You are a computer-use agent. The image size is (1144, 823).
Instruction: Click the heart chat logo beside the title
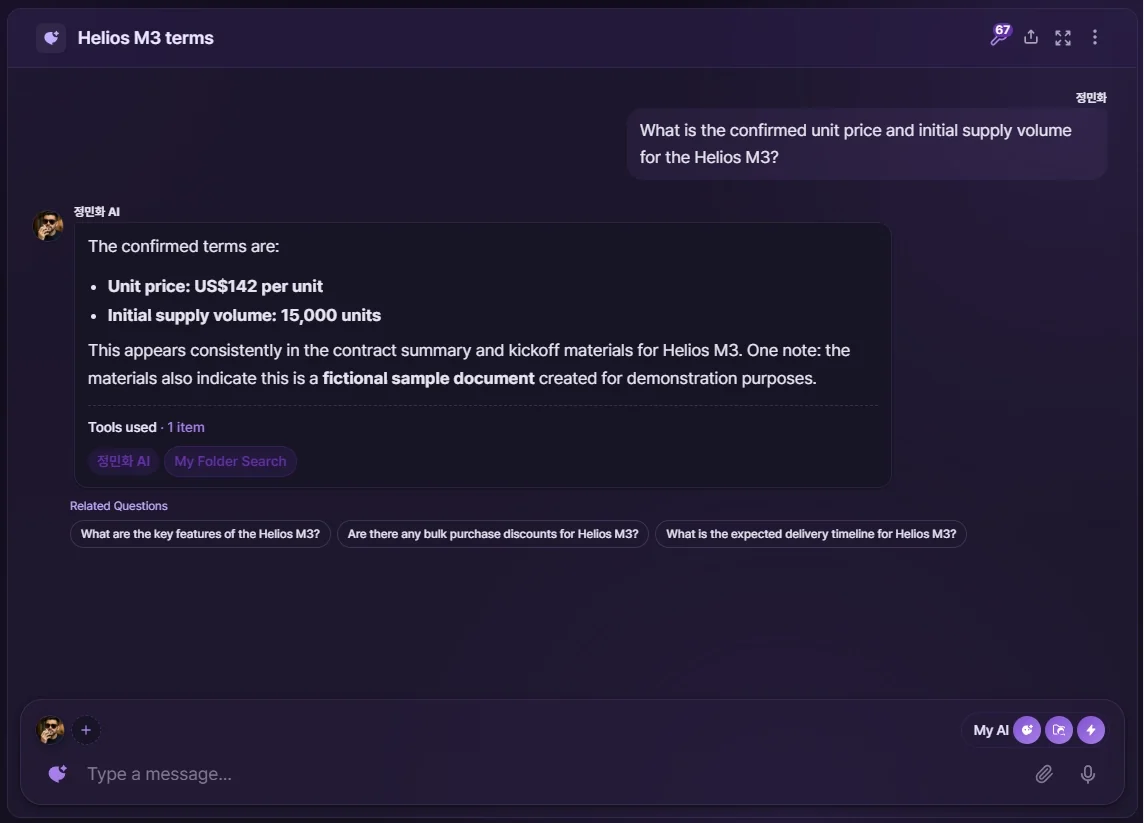tap(51, 38)
